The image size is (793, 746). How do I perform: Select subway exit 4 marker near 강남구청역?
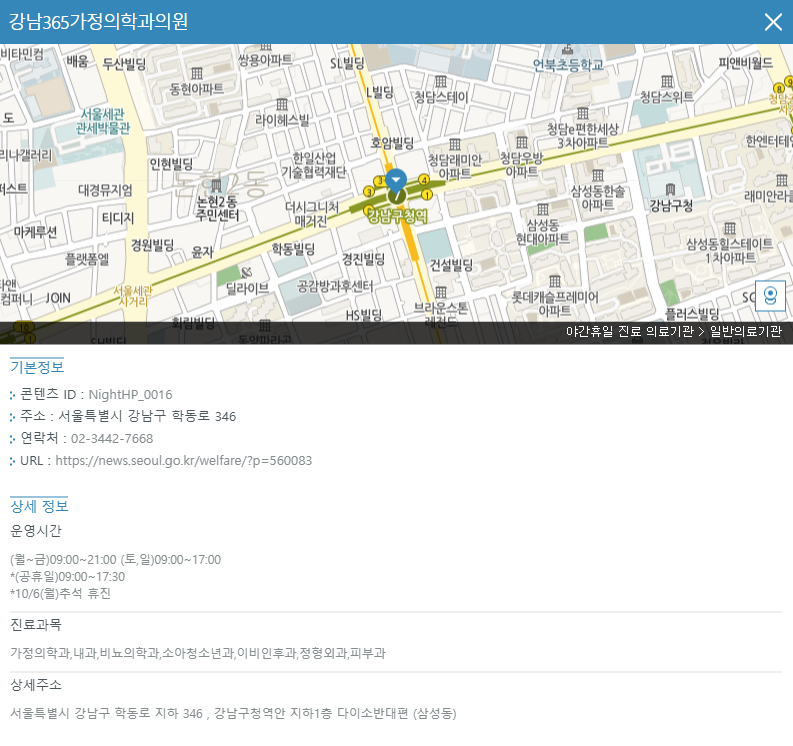424,180
